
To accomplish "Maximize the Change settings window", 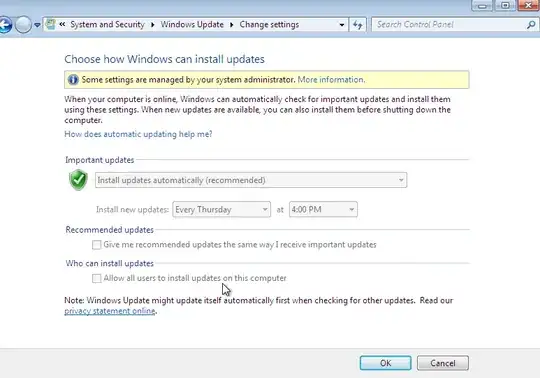I will (x=505, y=6).
